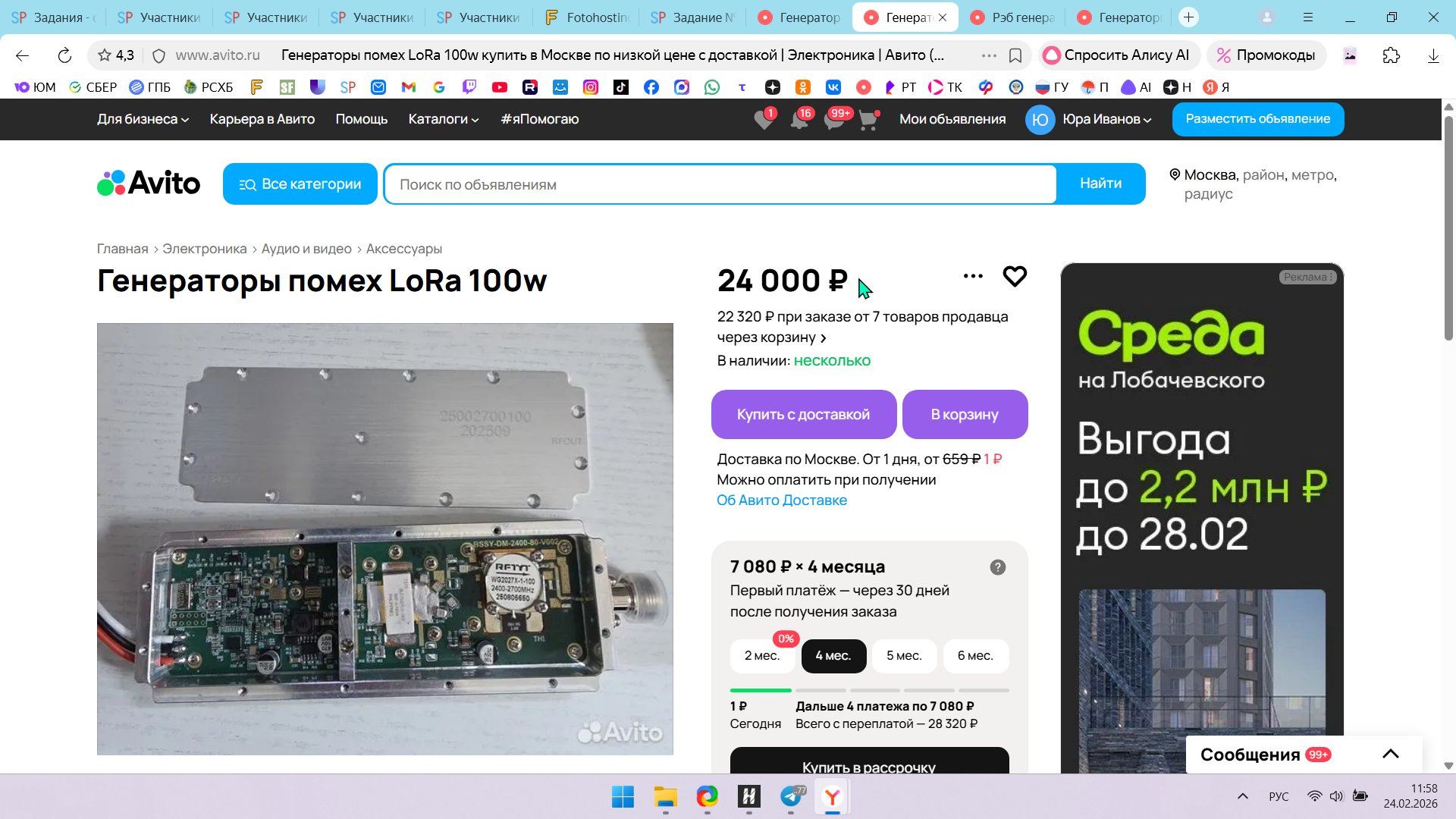Open the messages bubble icon in header
This screenshot has width=1456, height=819.
click(834, 120)
